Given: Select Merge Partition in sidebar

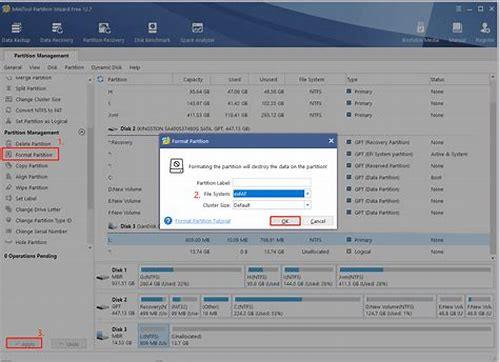Looking at the screenshot, I should click(x=29, y=77).
